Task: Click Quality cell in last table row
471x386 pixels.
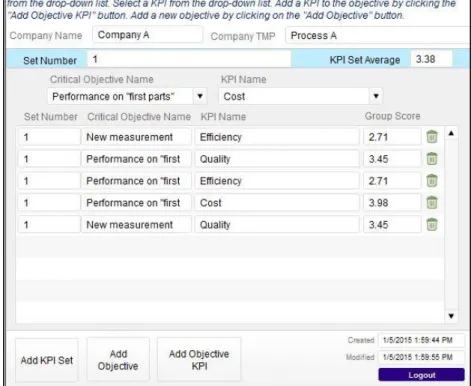Action: [x=277, y=225]
